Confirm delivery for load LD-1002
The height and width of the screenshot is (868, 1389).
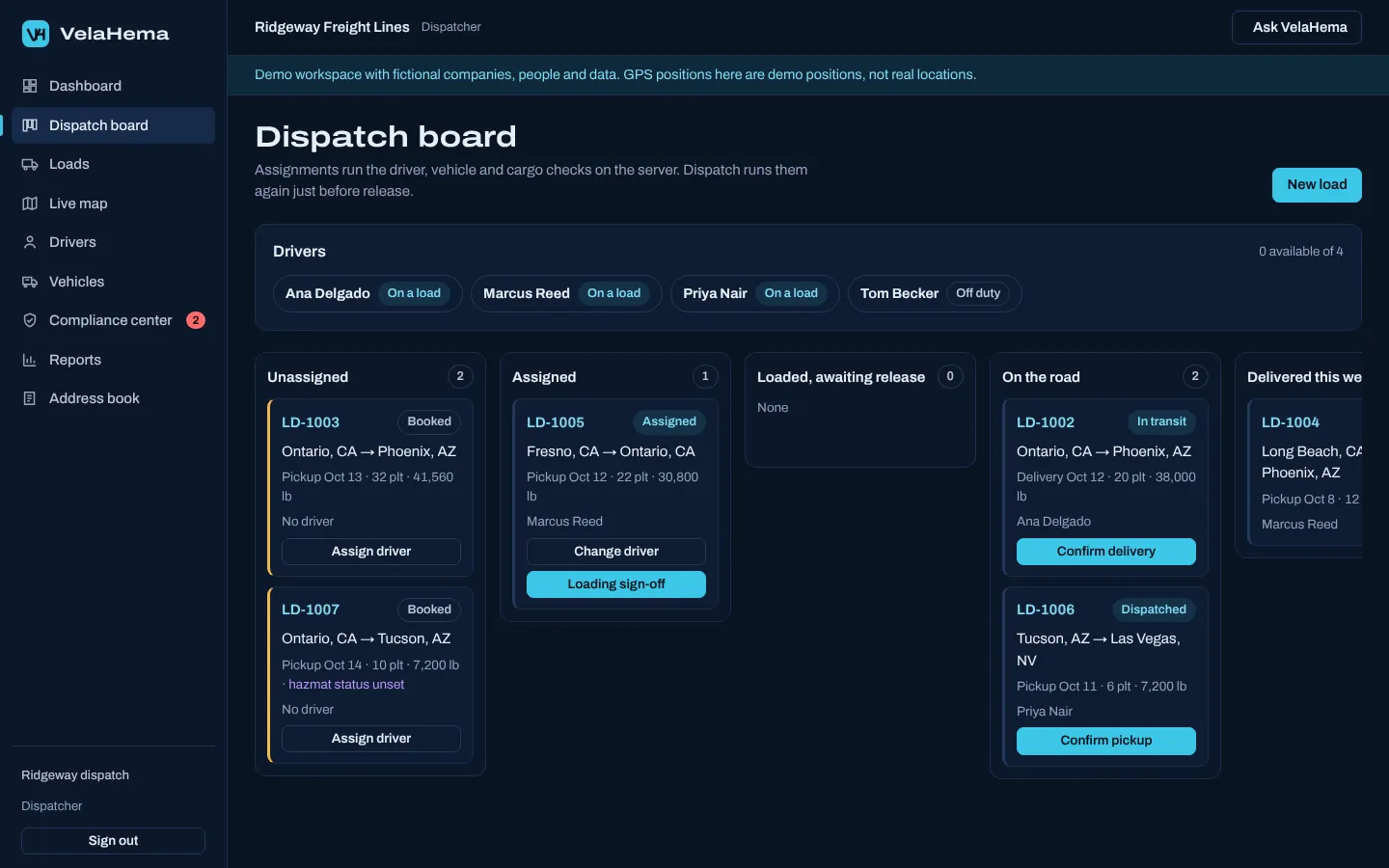(x=1106, y=552)
